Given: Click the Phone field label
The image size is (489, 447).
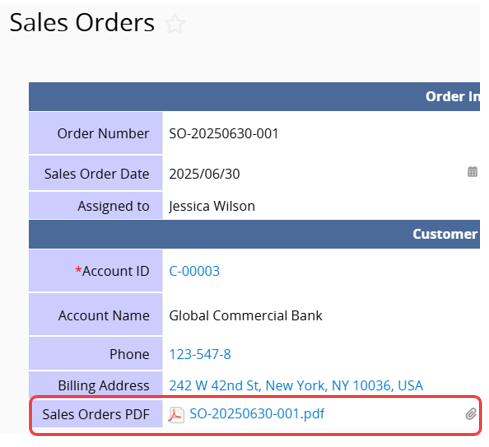Looking at the screenshot, I should pos(129,354).
